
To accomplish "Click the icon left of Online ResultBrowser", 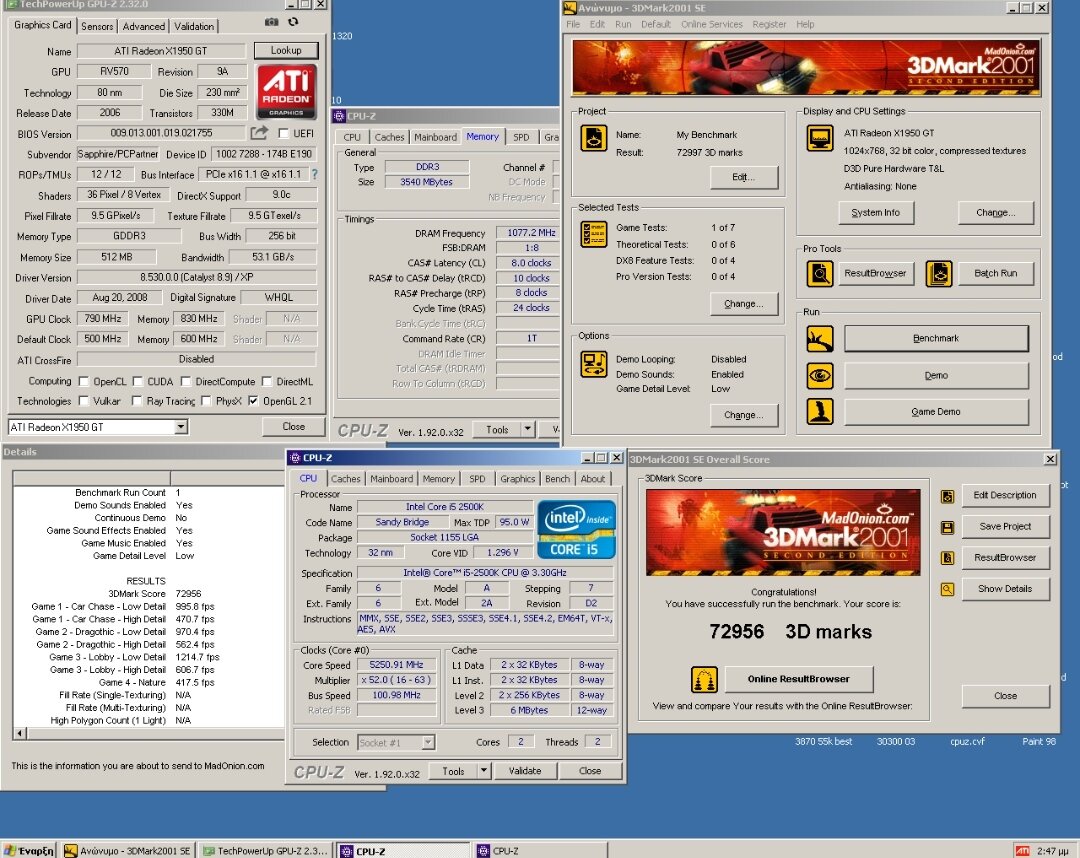I will (x=704, y=680).
